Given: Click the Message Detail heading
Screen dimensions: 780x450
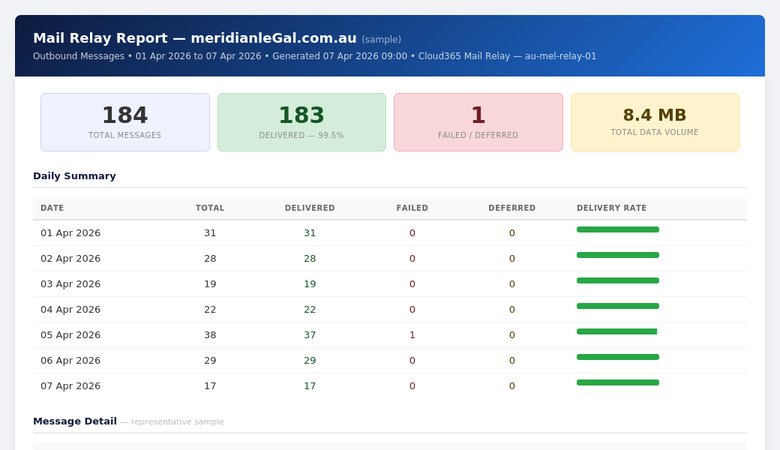Looking at the screenshot, I should pyautogui.click(x=75, y=421).
